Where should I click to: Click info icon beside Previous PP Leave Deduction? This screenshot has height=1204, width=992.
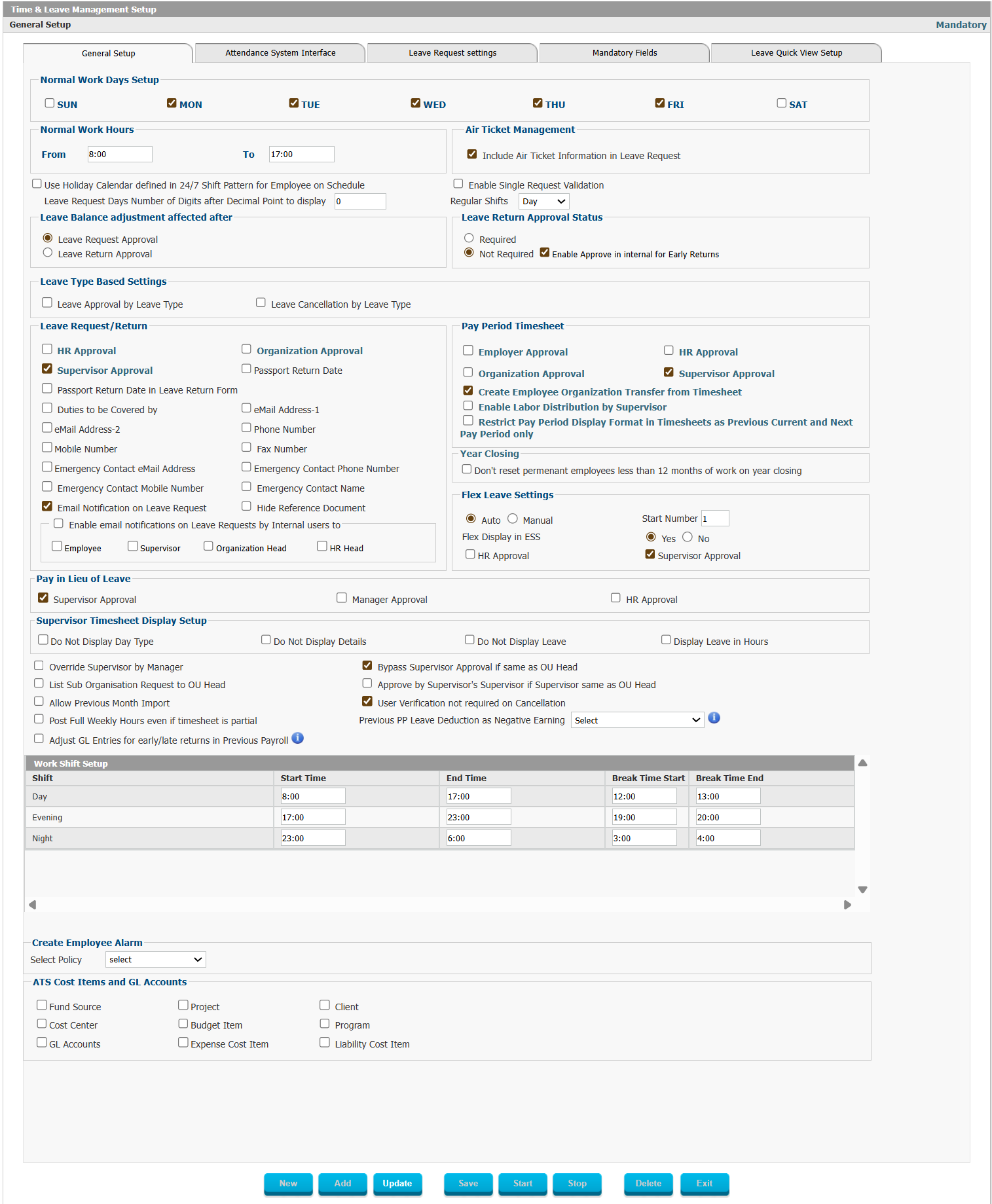(714, 718)
